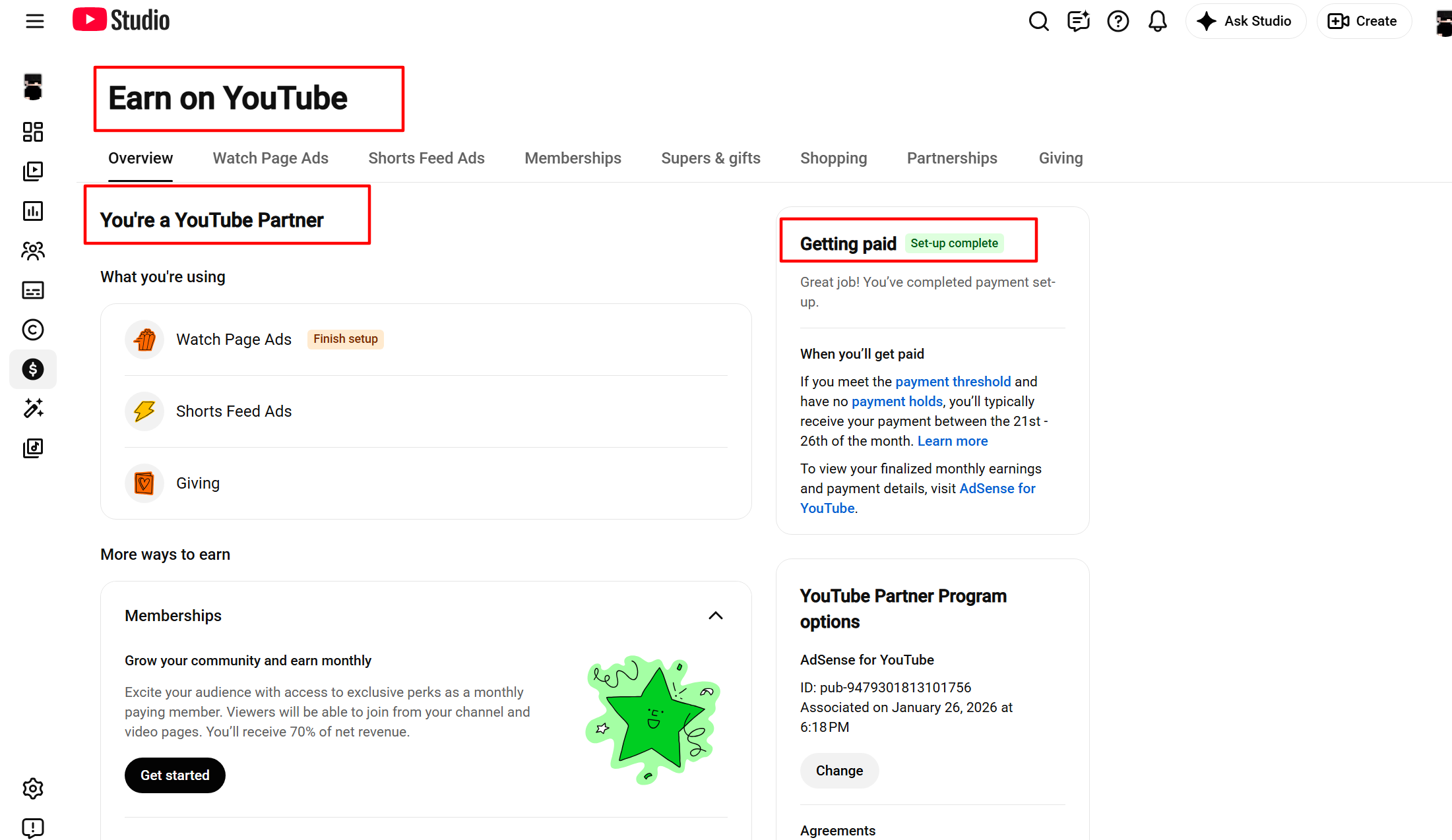This screenshot has width=1452, height=840.
Task: Click the Watch Page Ads popcorn icon
Action: point(144,340)
